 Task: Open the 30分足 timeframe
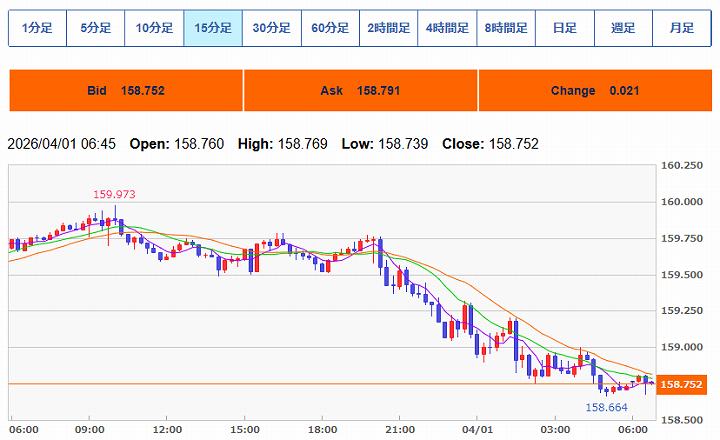(x=271, y=28)
